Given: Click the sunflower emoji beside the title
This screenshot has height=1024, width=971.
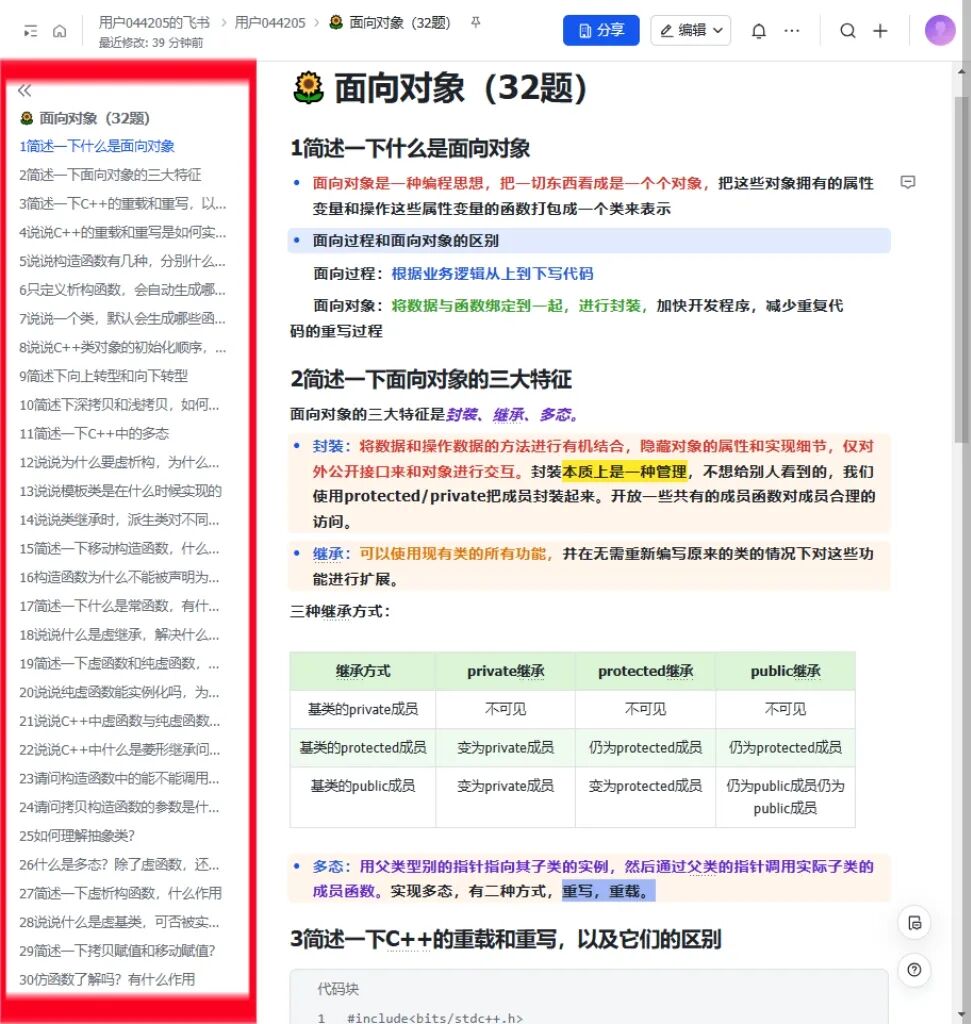Looking at the screenshot, I should tap(308, 88).
